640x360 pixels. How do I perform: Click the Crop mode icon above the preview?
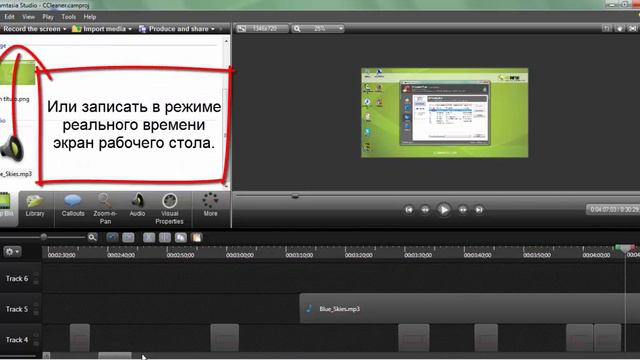pos(607,29)
